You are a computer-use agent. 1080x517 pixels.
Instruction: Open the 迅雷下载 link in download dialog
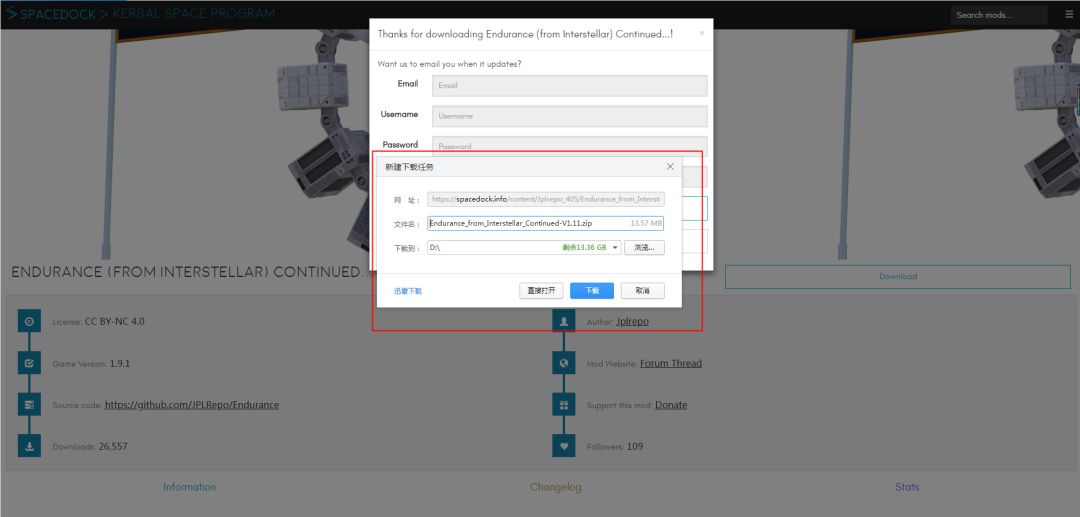[x=408, y=291]
